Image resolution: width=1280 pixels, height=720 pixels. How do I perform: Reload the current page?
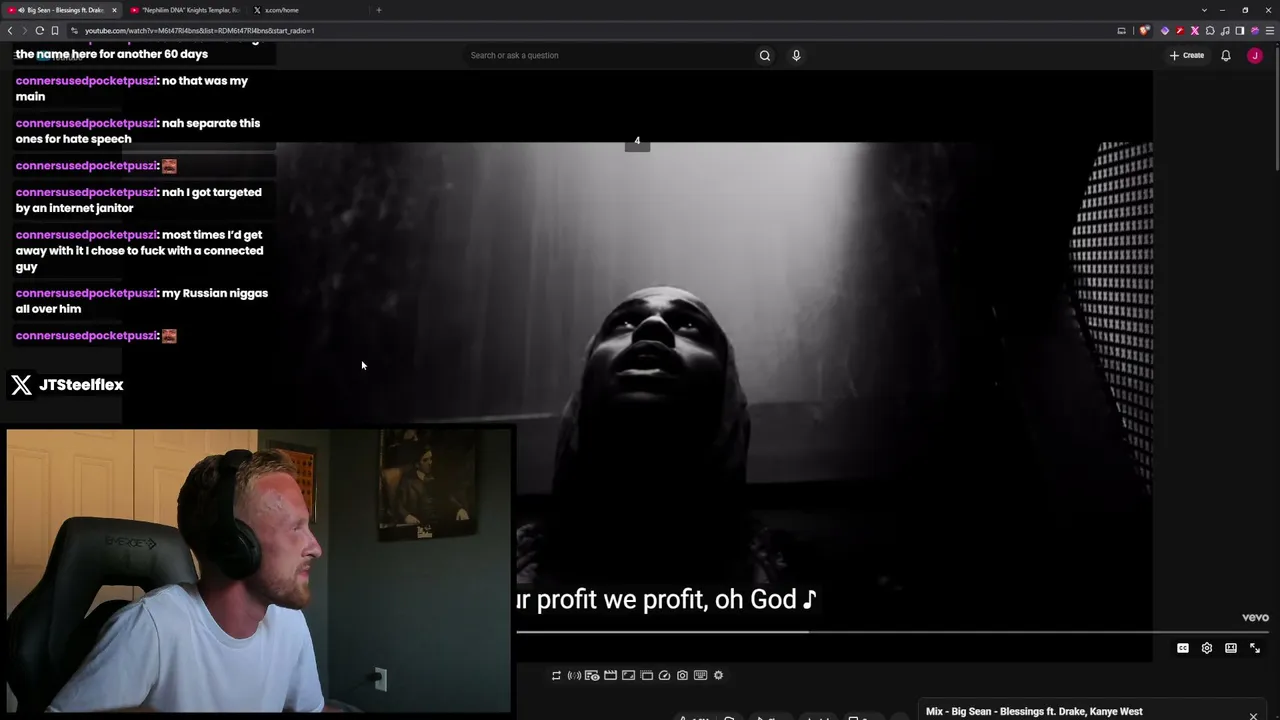(x=39, y=31)
